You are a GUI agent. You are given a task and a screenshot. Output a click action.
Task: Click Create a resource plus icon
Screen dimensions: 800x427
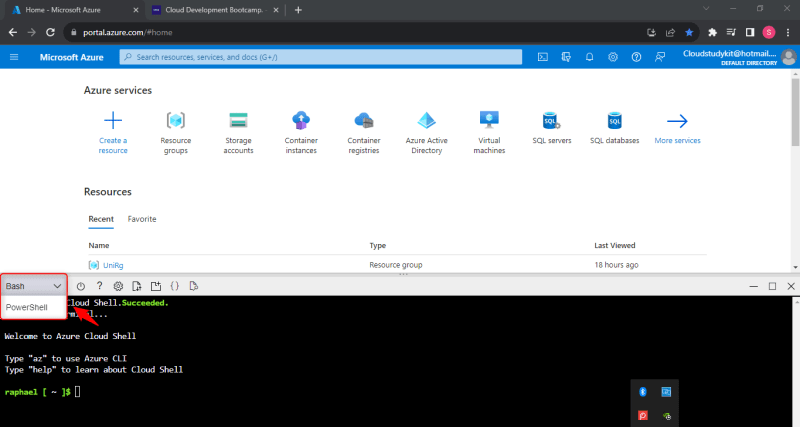click(113, 120)
